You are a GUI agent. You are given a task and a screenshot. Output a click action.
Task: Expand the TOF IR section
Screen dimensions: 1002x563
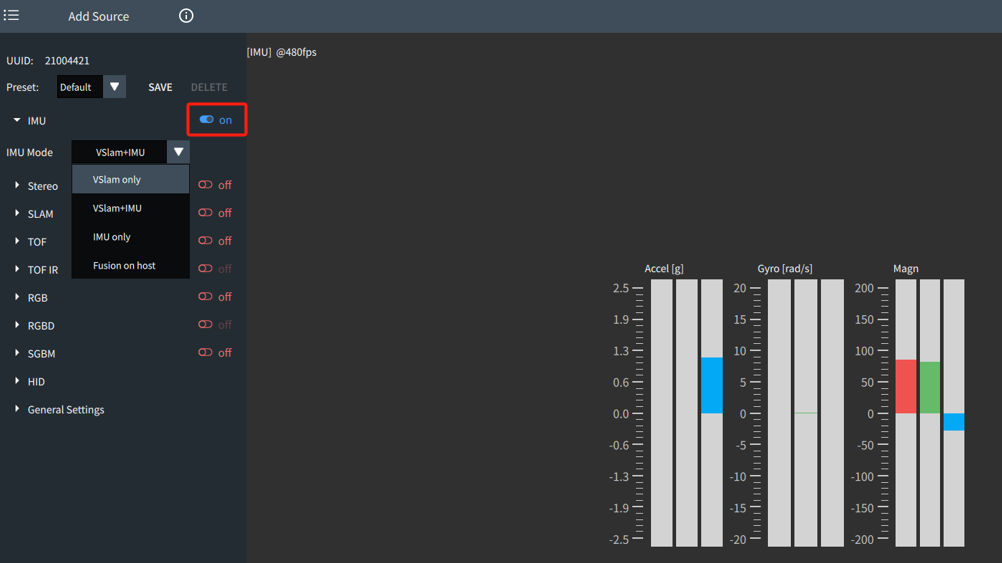tap(17, 269)
